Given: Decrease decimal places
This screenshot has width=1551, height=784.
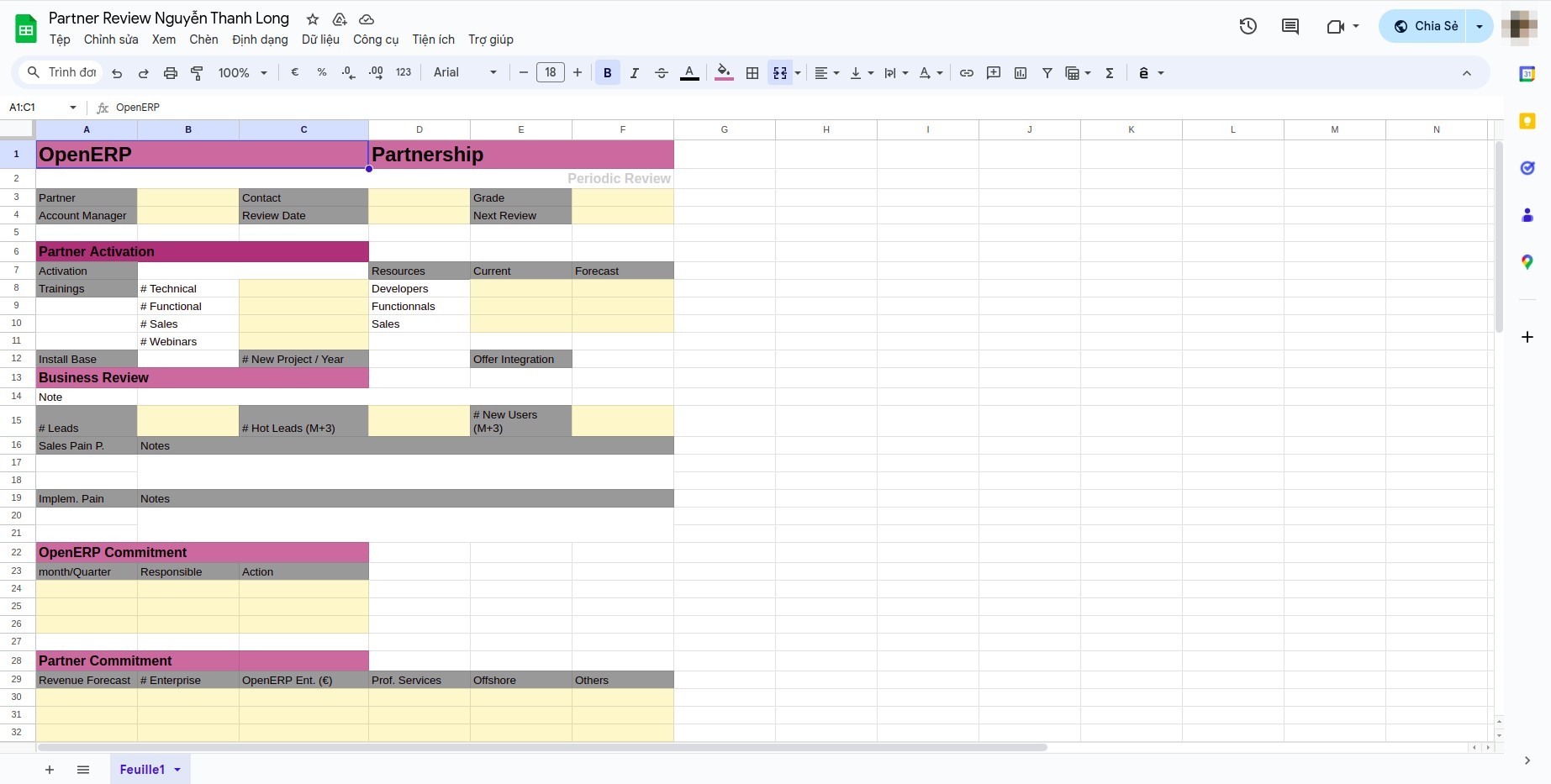Looking at the screenshot, I should pos(349,73).
